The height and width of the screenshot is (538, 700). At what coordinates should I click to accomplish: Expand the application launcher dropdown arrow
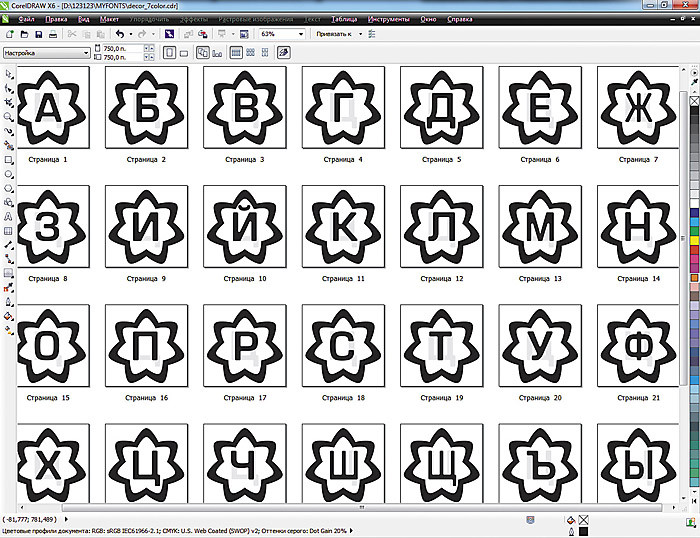click(x=233, y=34)
